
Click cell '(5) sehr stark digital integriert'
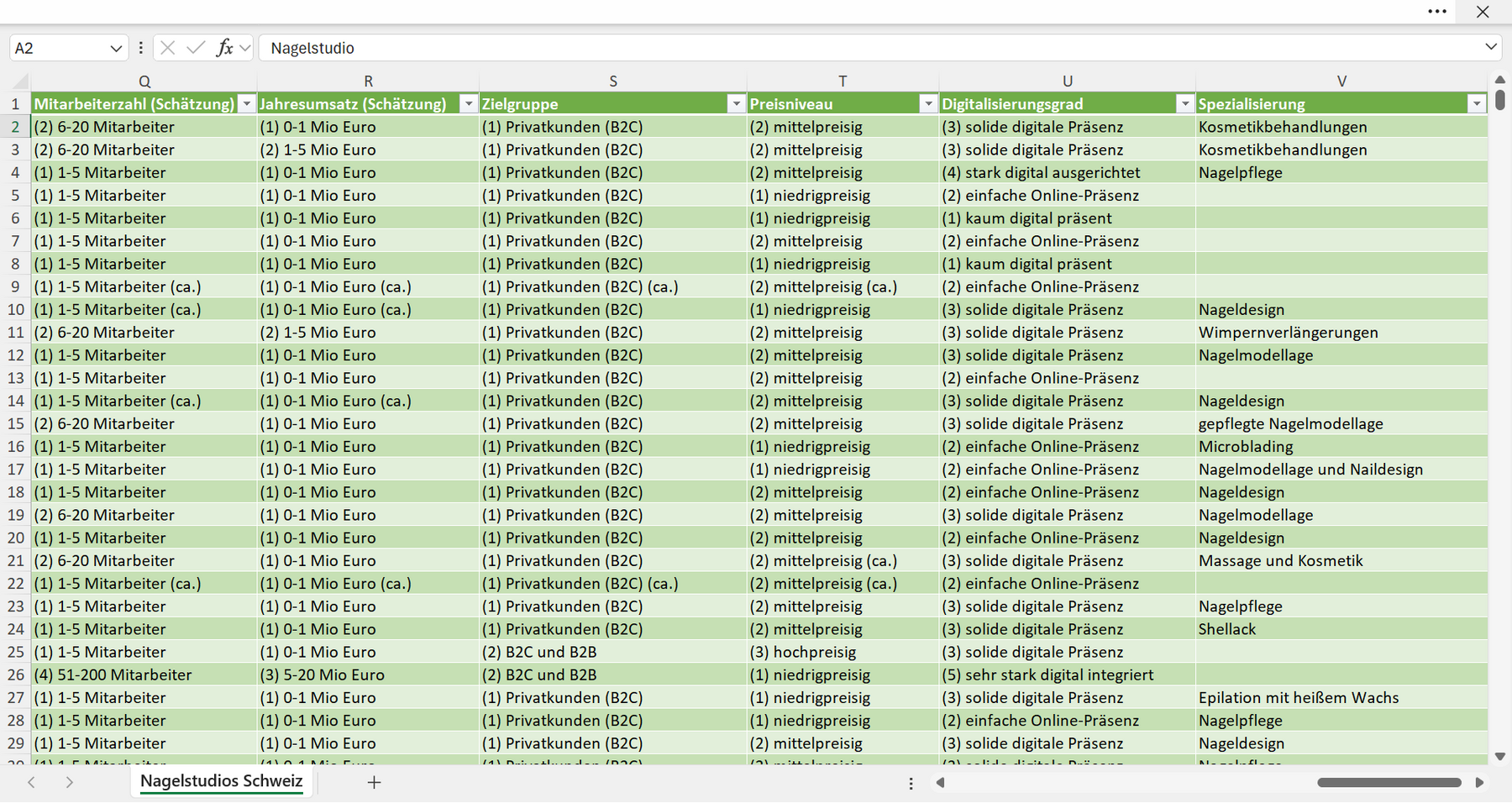pyautogui.click(x=1068, y=674)
